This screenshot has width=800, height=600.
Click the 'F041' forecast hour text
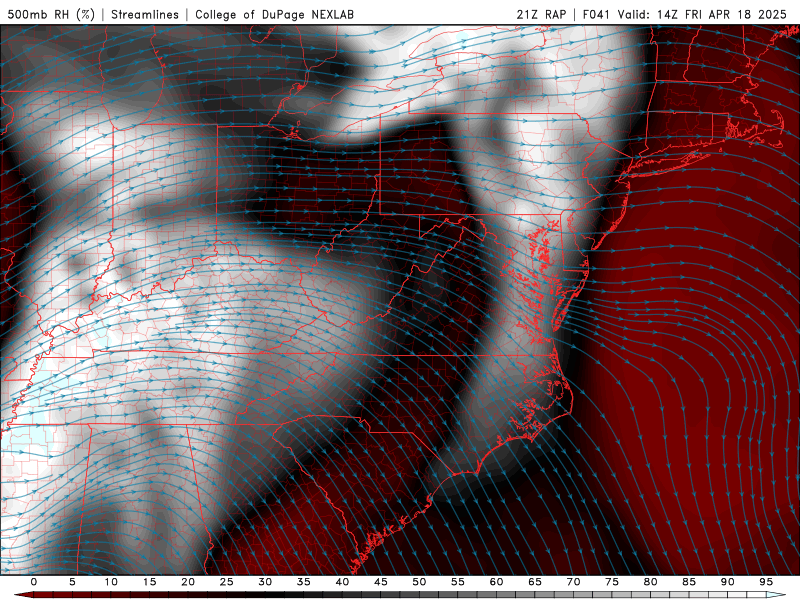596,14
